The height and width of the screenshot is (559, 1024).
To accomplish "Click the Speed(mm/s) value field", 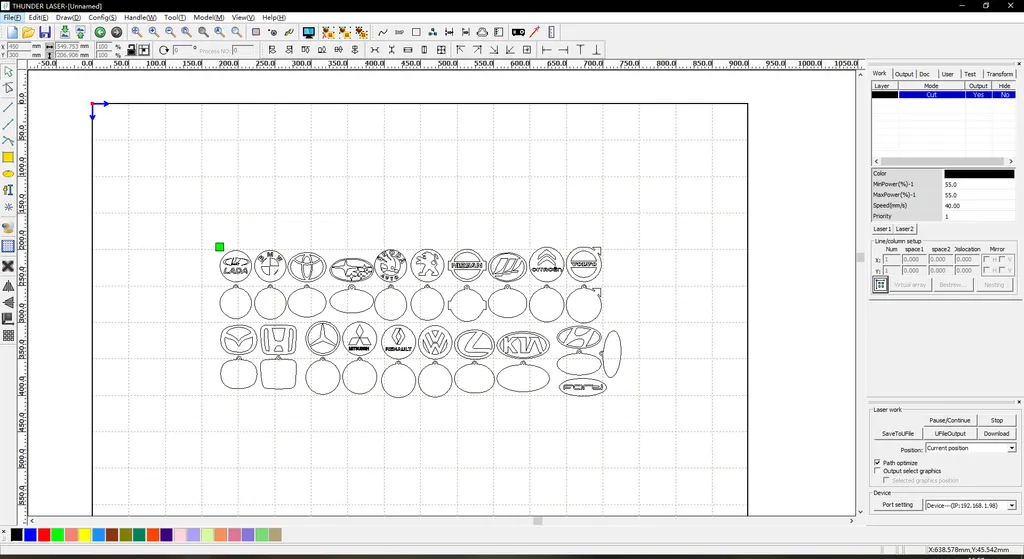I will point(979,206).
